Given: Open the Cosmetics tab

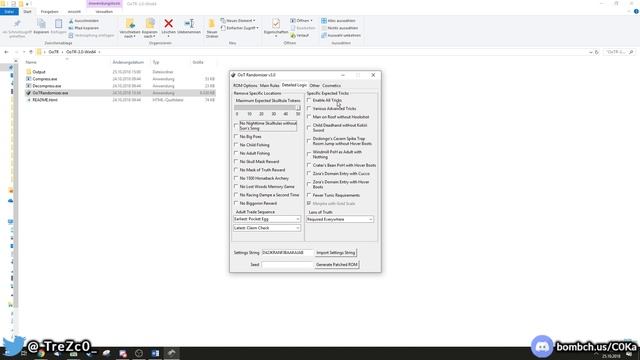Looking at the screenshot, I should (x=331, y=86).
